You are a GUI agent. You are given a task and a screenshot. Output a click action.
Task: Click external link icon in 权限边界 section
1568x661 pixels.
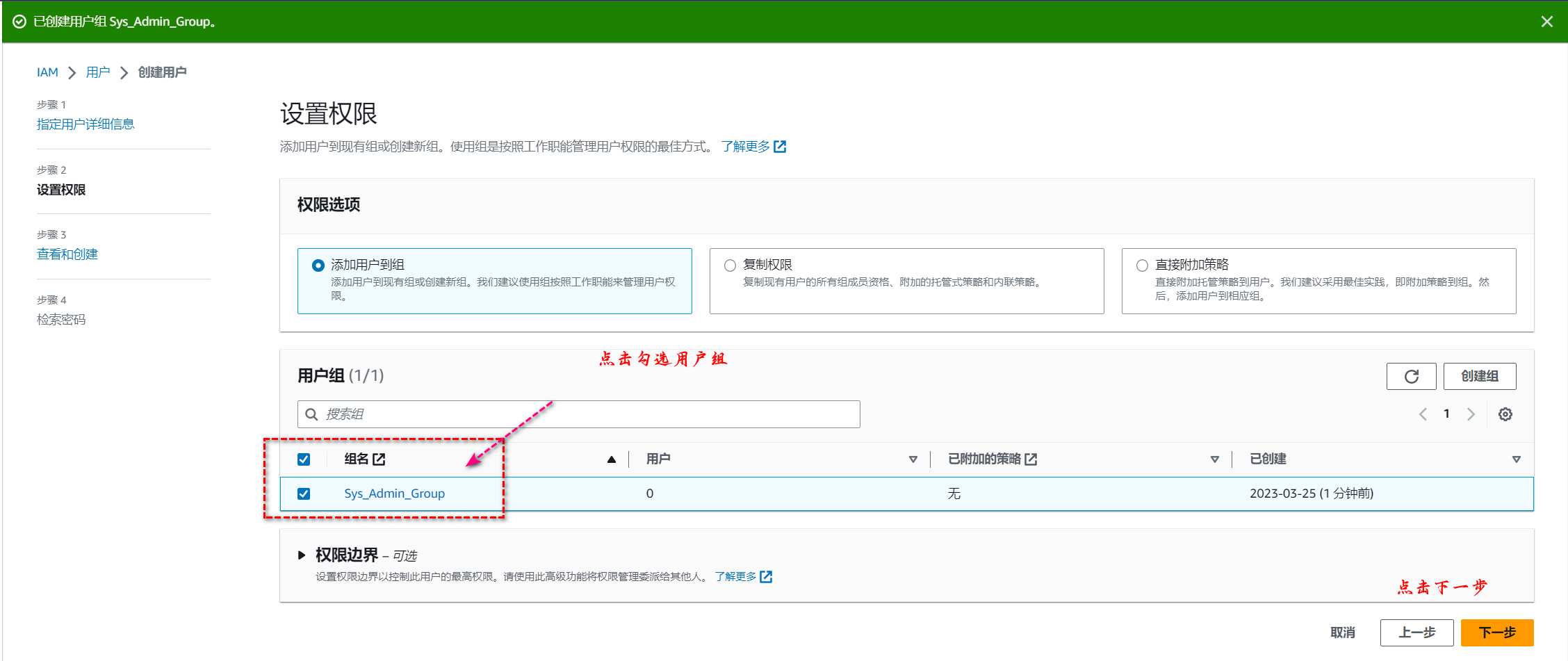point(766,577)
